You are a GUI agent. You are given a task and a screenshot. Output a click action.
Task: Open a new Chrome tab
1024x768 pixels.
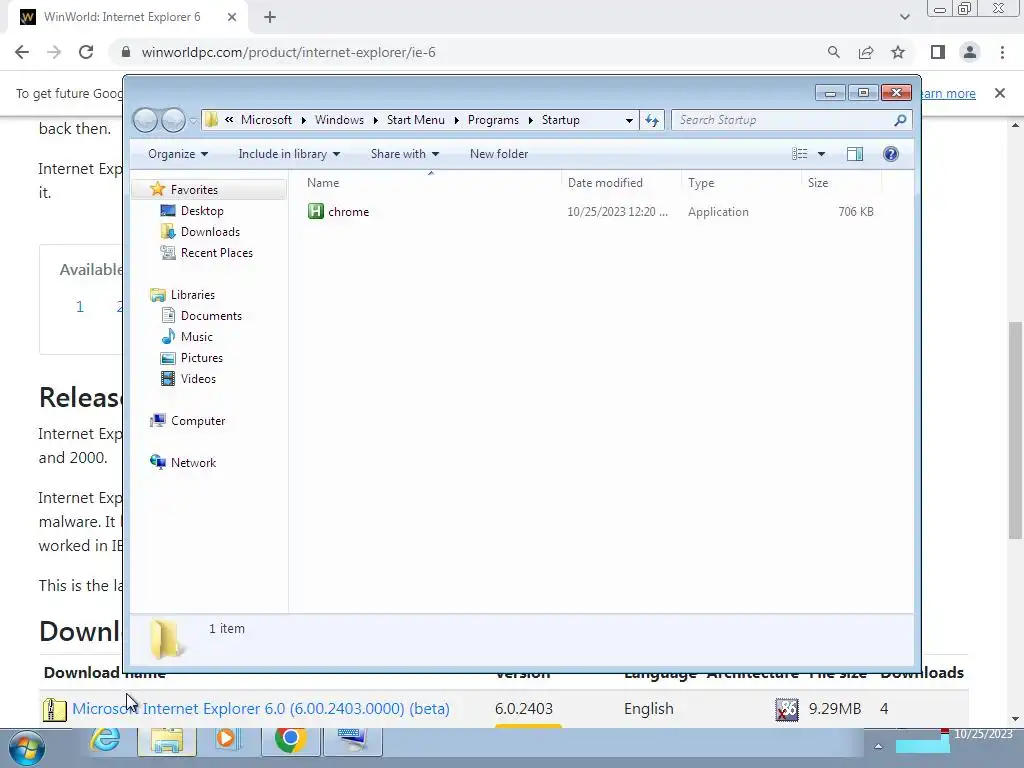[270, 17]
